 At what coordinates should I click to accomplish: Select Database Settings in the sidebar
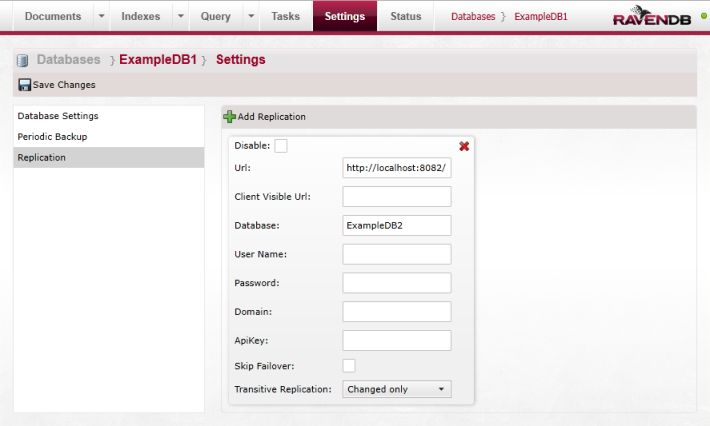click(x=109, y=116)
